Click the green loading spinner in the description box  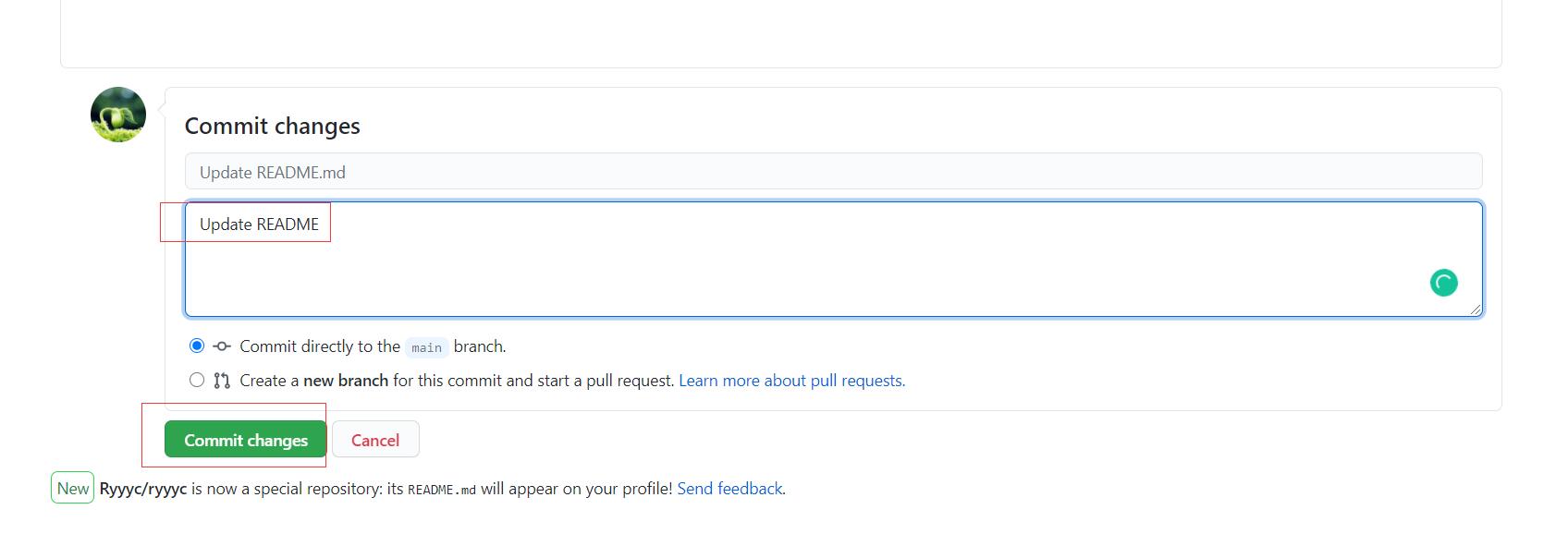coord(1445,283)
